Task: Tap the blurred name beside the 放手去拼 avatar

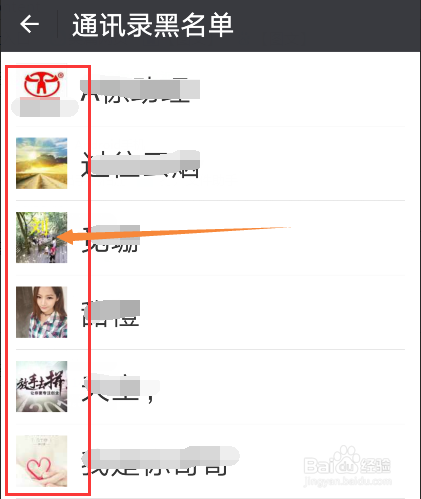Action: click(x=120, y=389)
